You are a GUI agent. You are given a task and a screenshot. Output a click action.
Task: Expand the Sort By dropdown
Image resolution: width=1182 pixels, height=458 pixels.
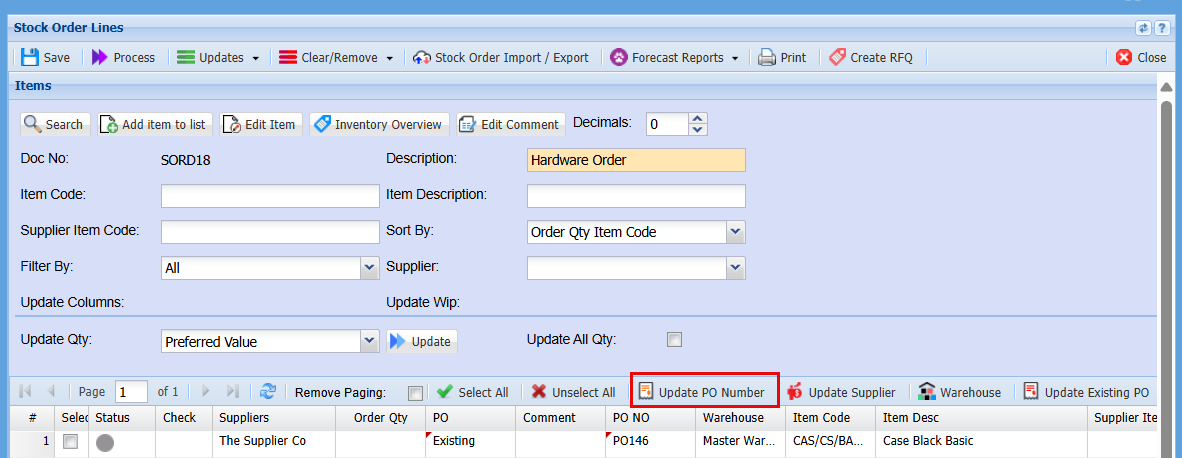click(736, 232)
